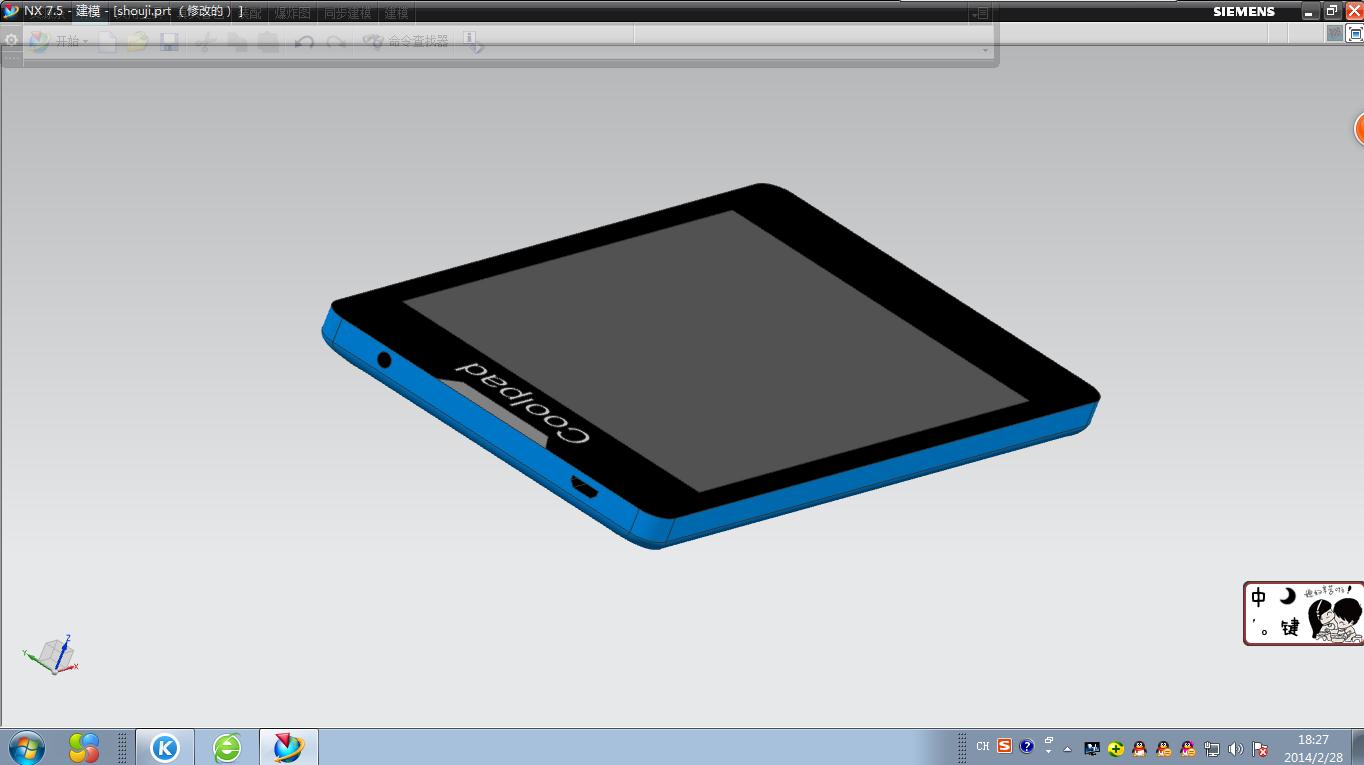Click the faded icon left of full-screen toggle
This screenshot has height=765, width=1364.
[x=1334, y=33]
